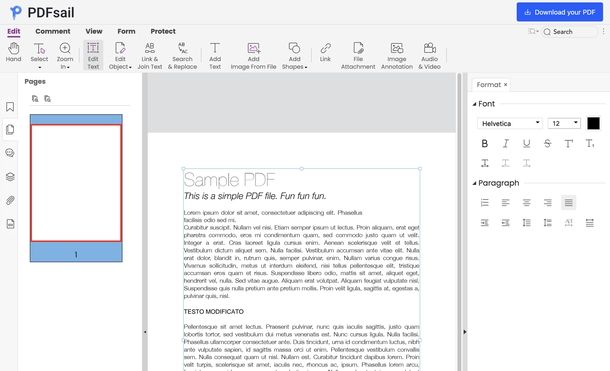Toggle italic formatting

click(505, 144)
